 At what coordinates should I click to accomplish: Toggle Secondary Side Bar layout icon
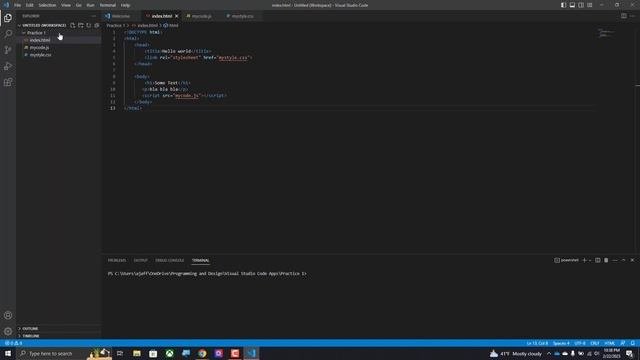581,5
